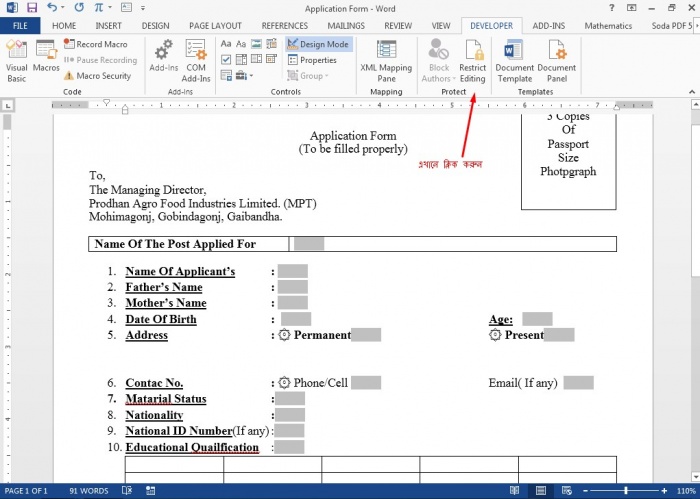Switch to Read Mode view
This screenshot has width=700, height=499.
click(514, 491)
